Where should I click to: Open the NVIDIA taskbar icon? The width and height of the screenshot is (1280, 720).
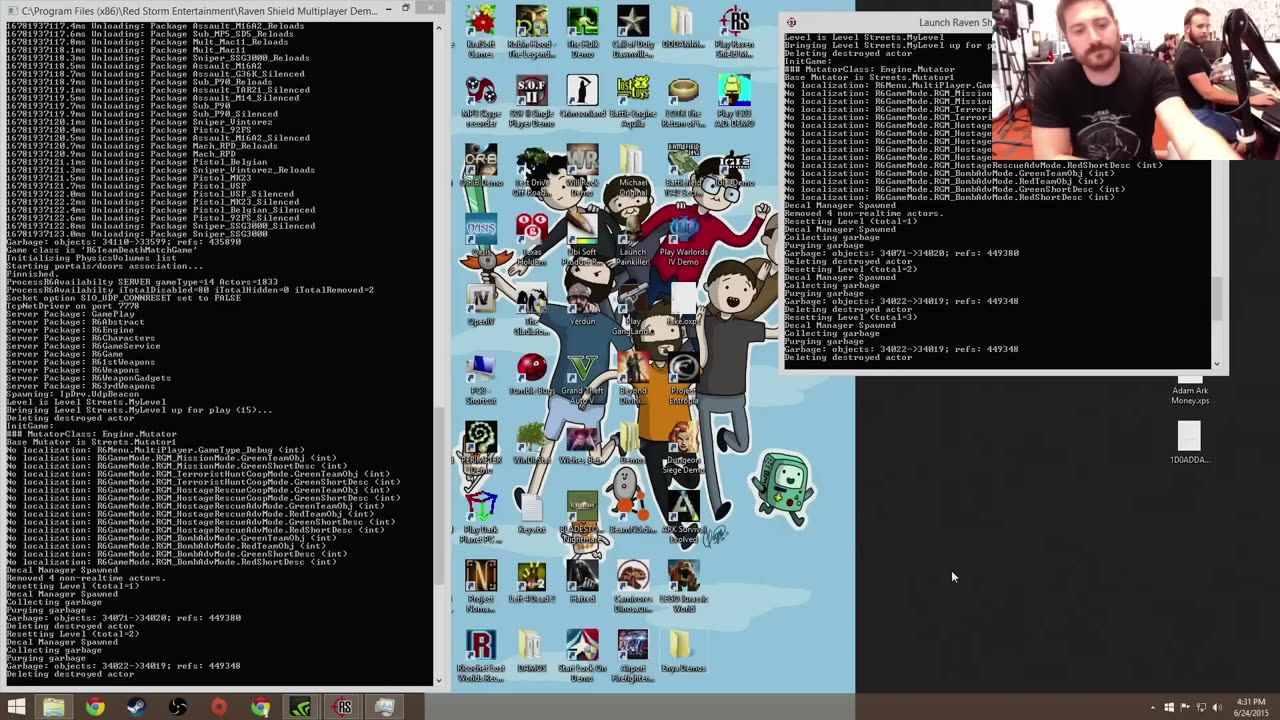tap(301, 707)
